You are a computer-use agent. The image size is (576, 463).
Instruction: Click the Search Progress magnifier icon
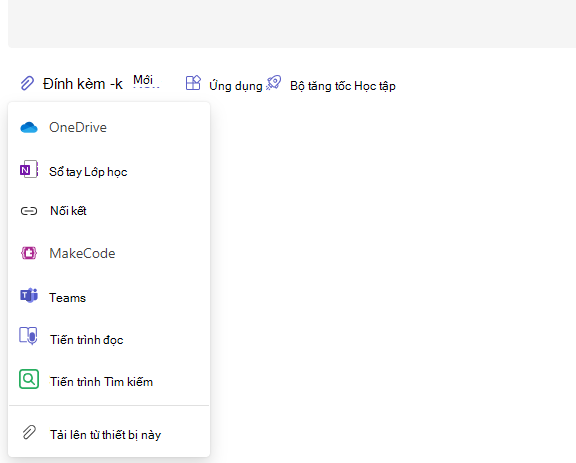[29, 379]
